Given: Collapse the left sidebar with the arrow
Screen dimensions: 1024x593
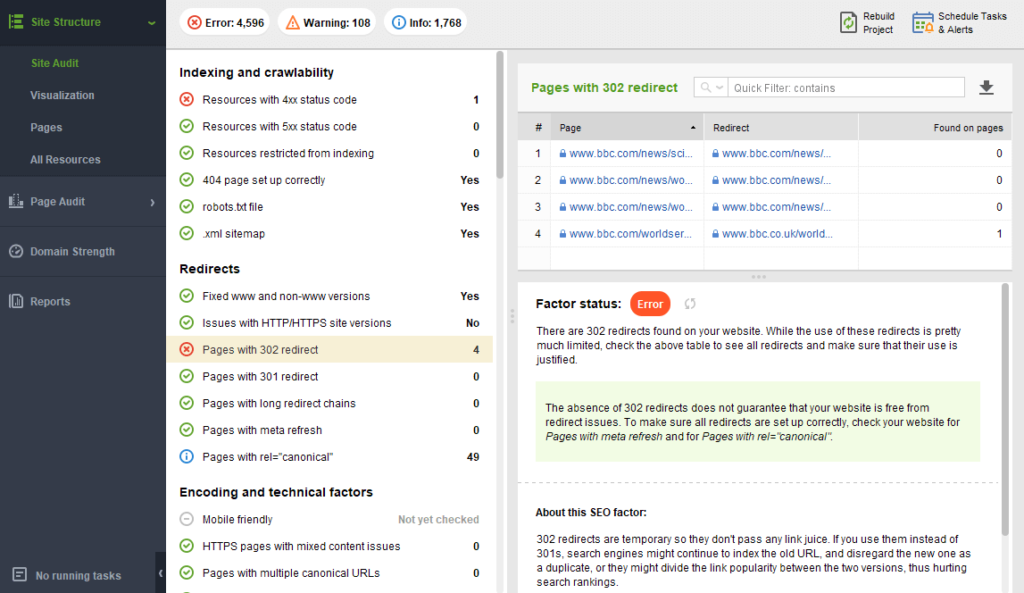Looking at the screenshot, I should [x=160, y=573].
